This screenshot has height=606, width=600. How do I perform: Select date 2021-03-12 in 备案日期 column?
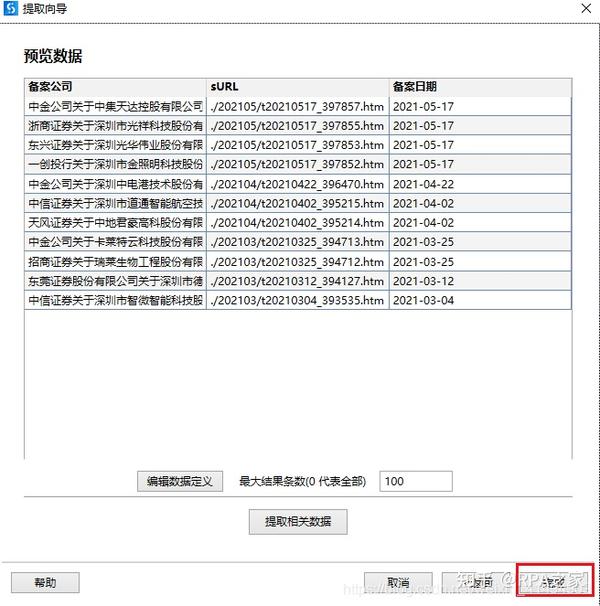click(480, 281)
